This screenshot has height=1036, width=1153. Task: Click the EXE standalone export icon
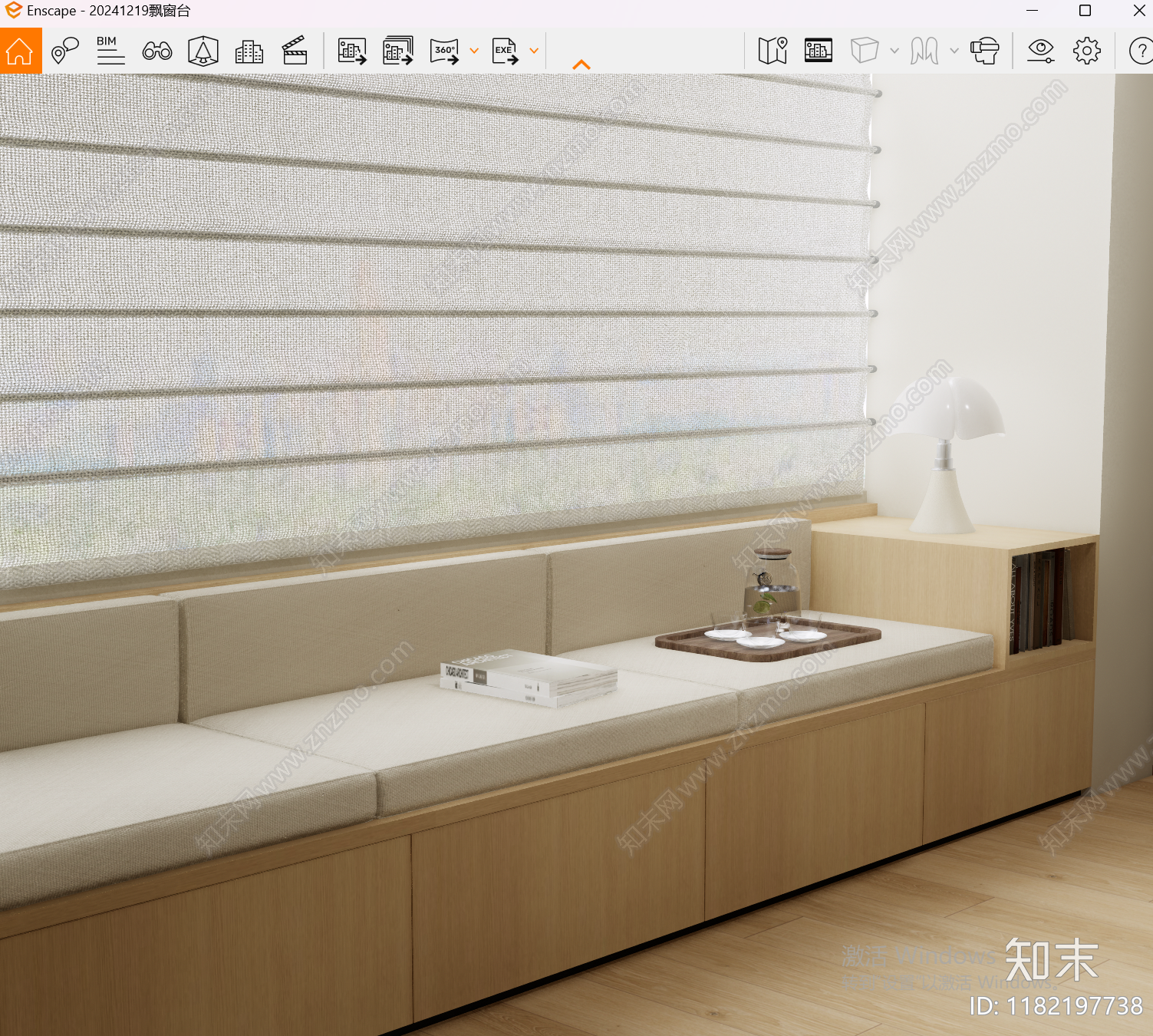pyautogui.click(x=506, y=51)
